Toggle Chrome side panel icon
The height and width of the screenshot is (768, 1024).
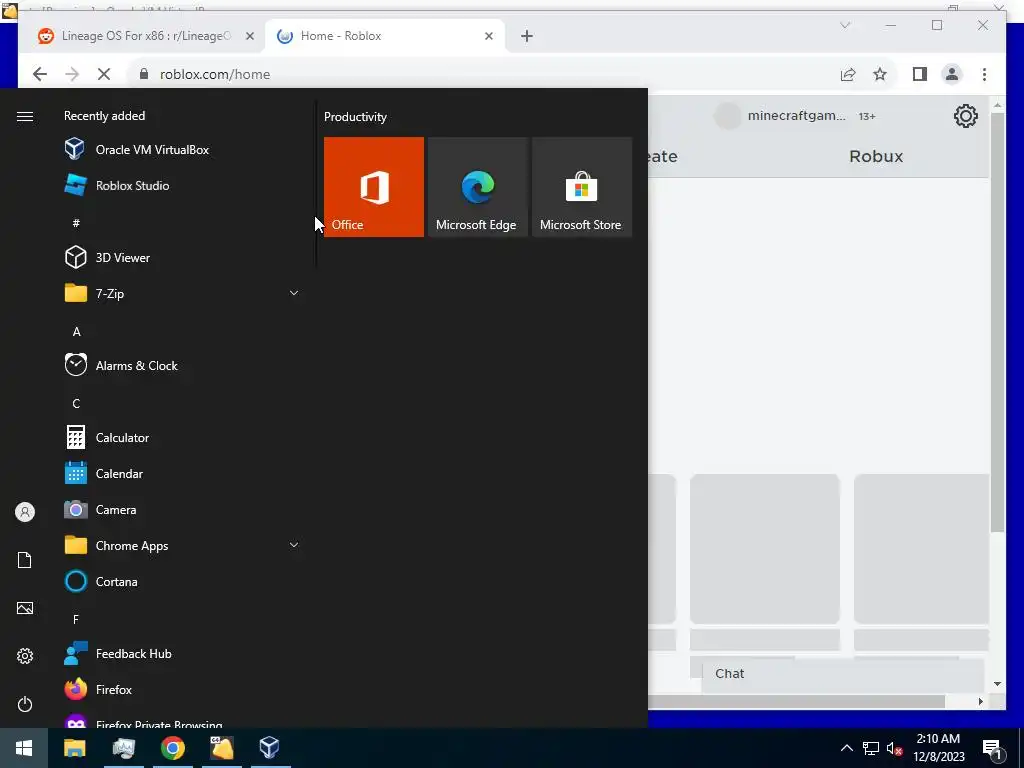pyautogui.click(x=920, y=74)
